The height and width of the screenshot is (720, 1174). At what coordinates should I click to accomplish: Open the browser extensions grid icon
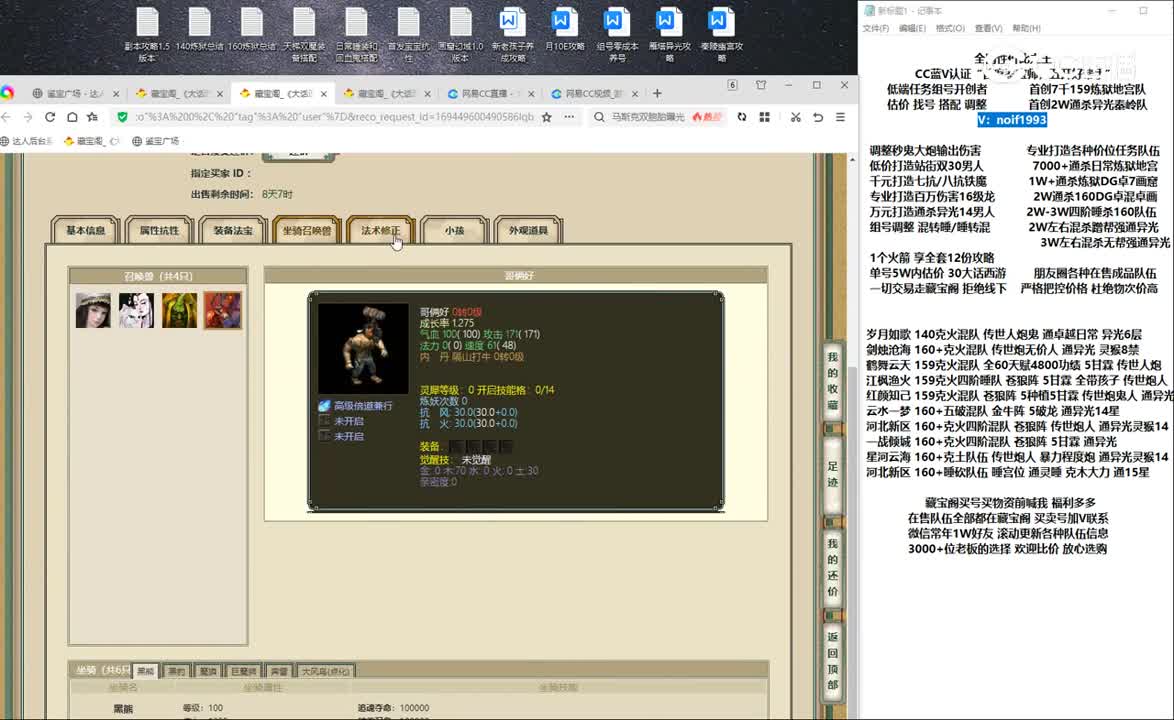tap(764, 117)
